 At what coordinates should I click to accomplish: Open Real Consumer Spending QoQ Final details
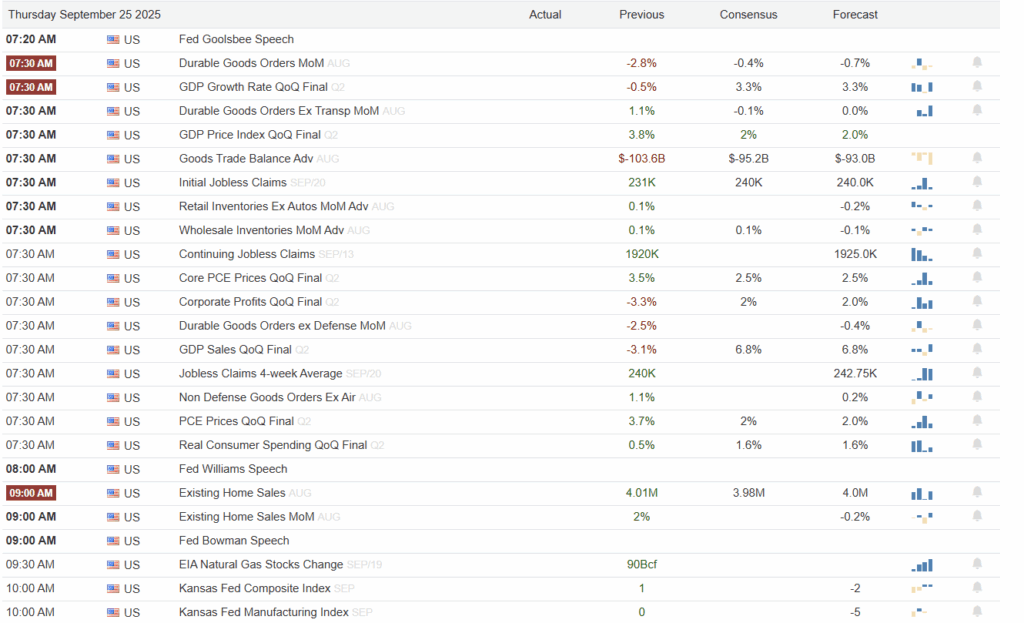(x=273, y=445)
